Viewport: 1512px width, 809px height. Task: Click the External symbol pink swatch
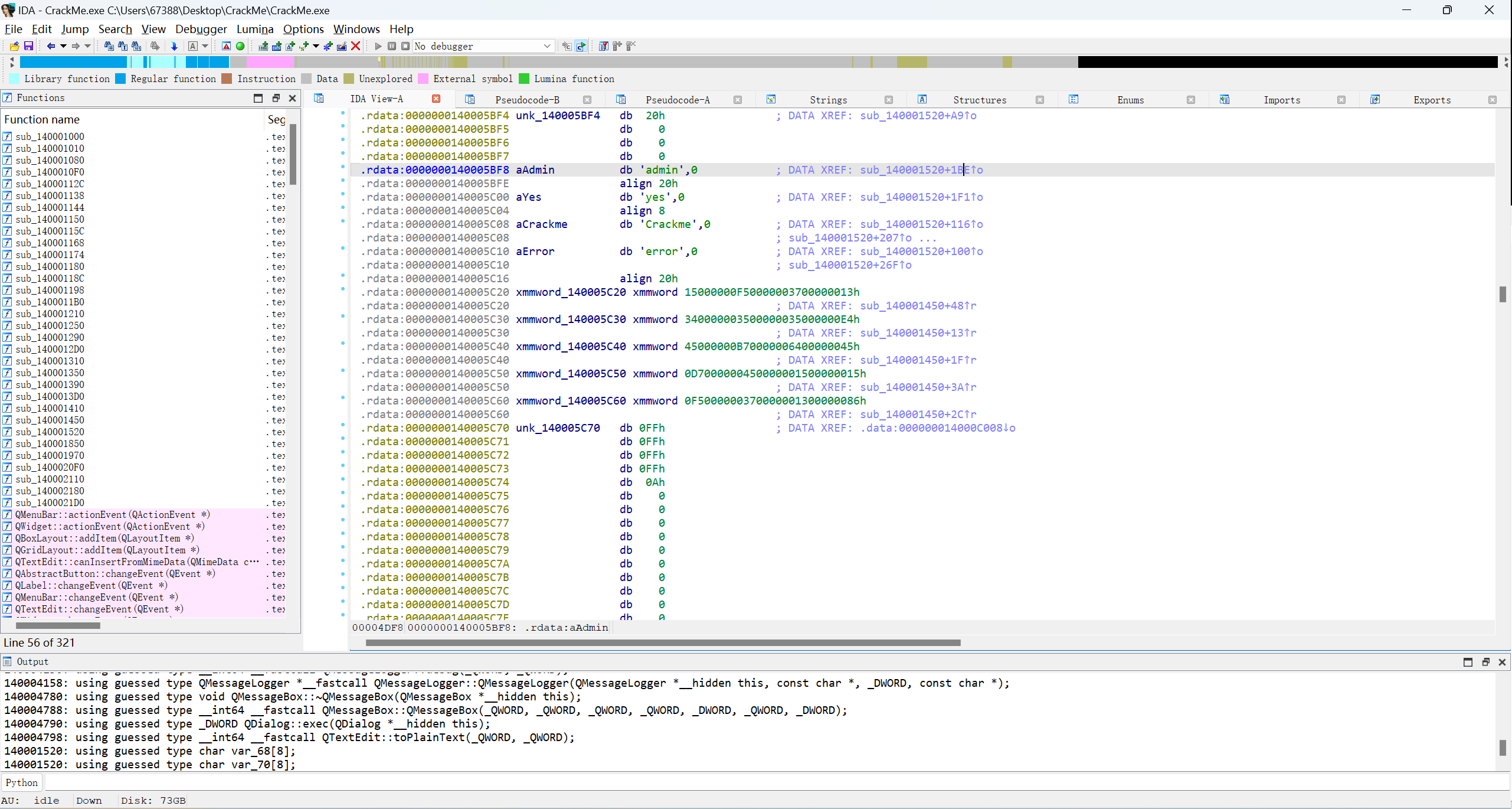[x=423, y=79]
